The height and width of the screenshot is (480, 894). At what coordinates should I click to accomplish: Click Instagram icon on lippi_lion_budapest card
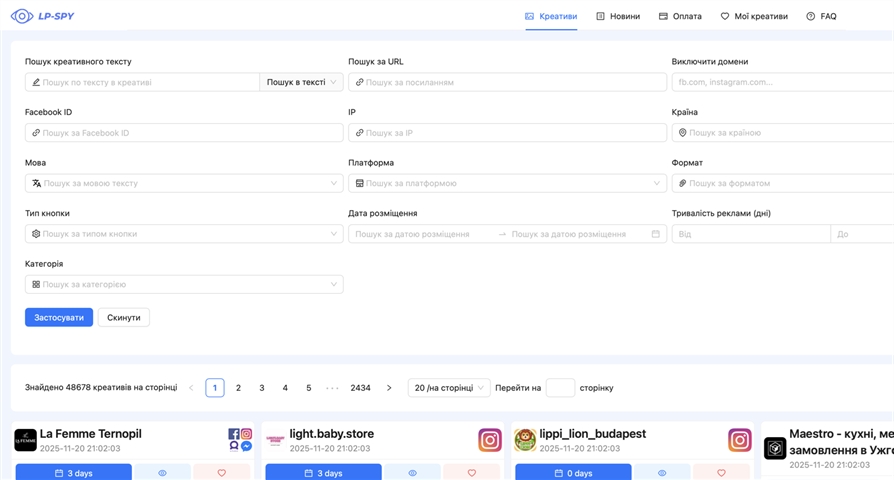pos(739,440)
